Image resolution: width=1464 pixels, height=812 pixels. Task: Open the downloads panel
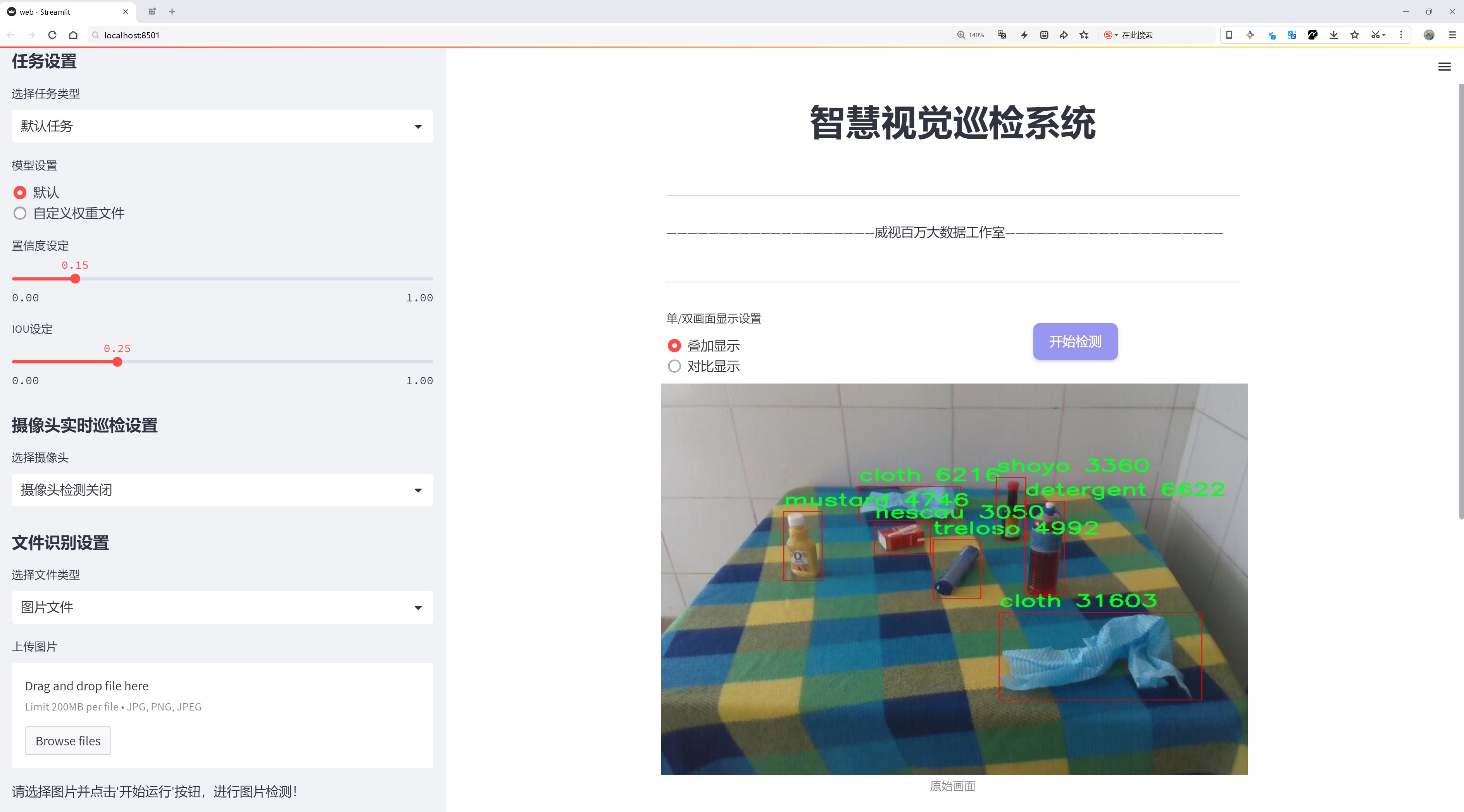[x=1334, y=35]
